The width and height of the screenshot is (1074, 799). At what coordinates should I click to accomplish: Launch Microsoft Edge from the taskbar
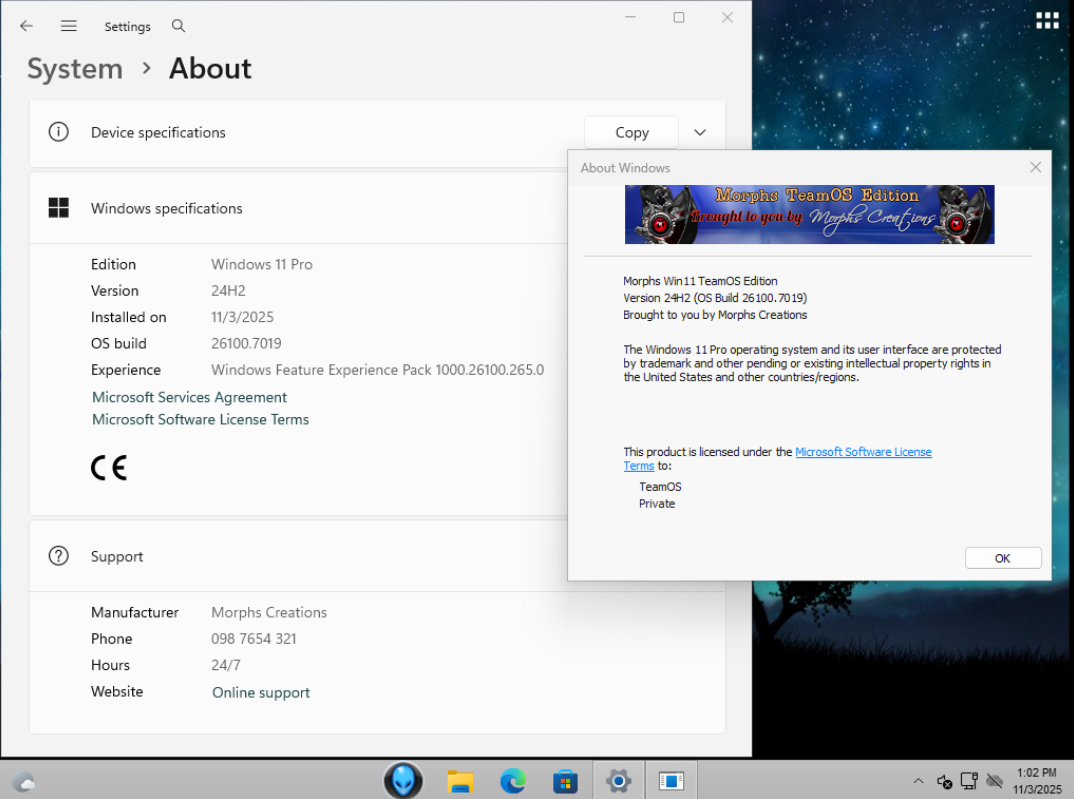(x=513, y=781)
